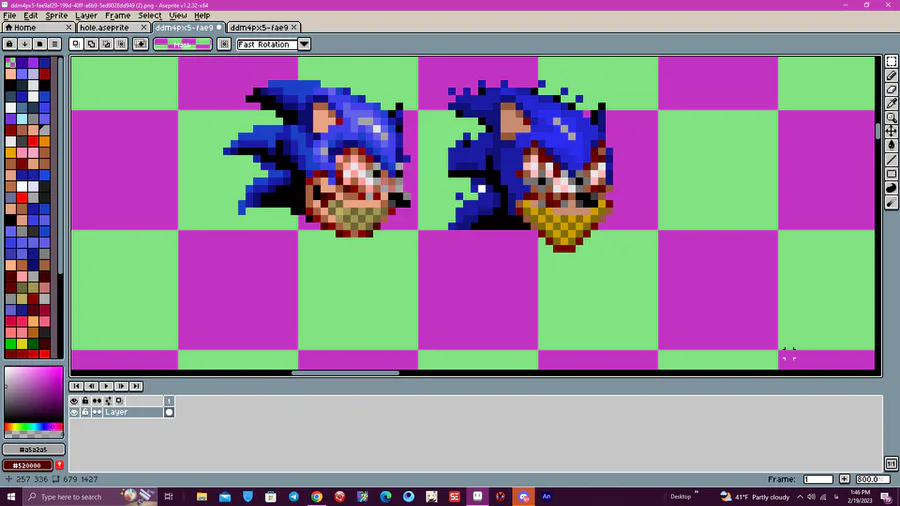Select the Paint Bucket tool
This screenshot has height=506, width=900.
pyautogui.click(x=891, y=146)
